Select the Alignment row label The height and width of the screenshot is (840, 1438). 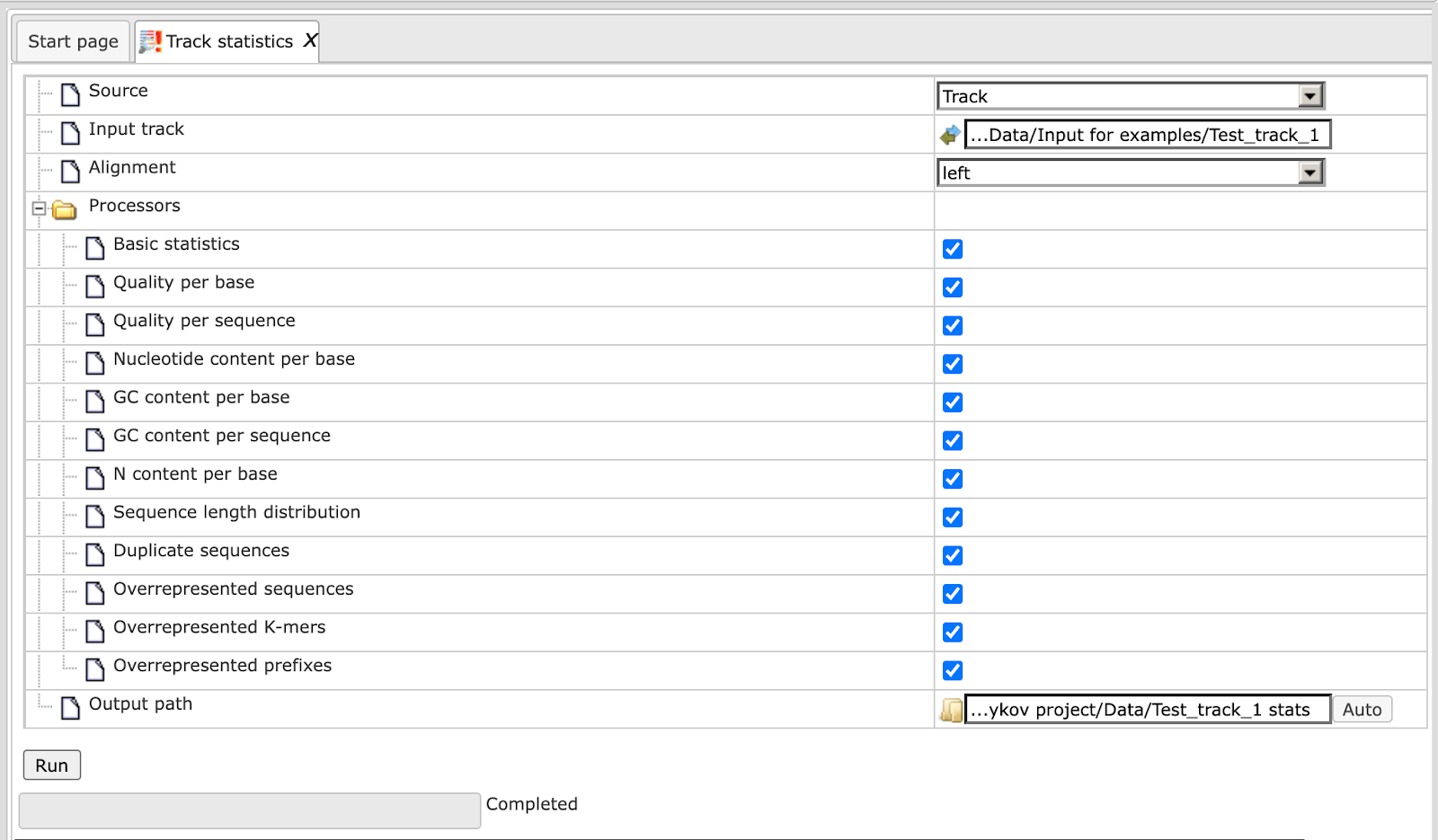click(x=132, y=167)
